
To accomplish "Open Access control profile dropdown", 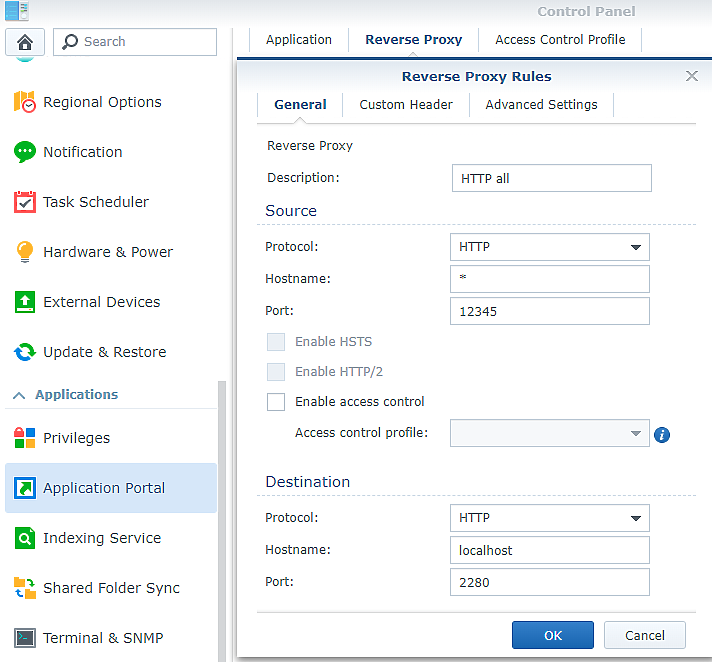I will tap(549, 433).
